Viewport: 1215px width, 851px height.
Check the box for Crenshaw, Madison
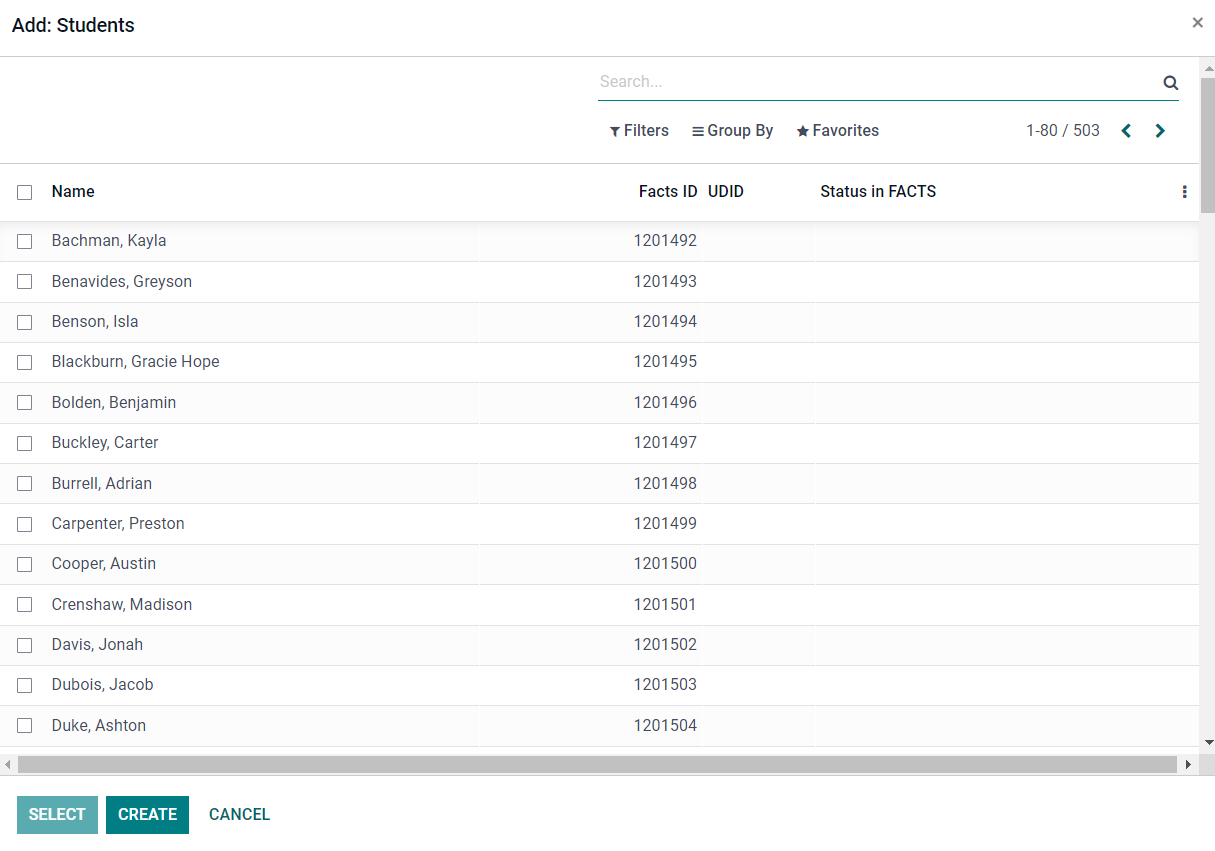[25, 605]
